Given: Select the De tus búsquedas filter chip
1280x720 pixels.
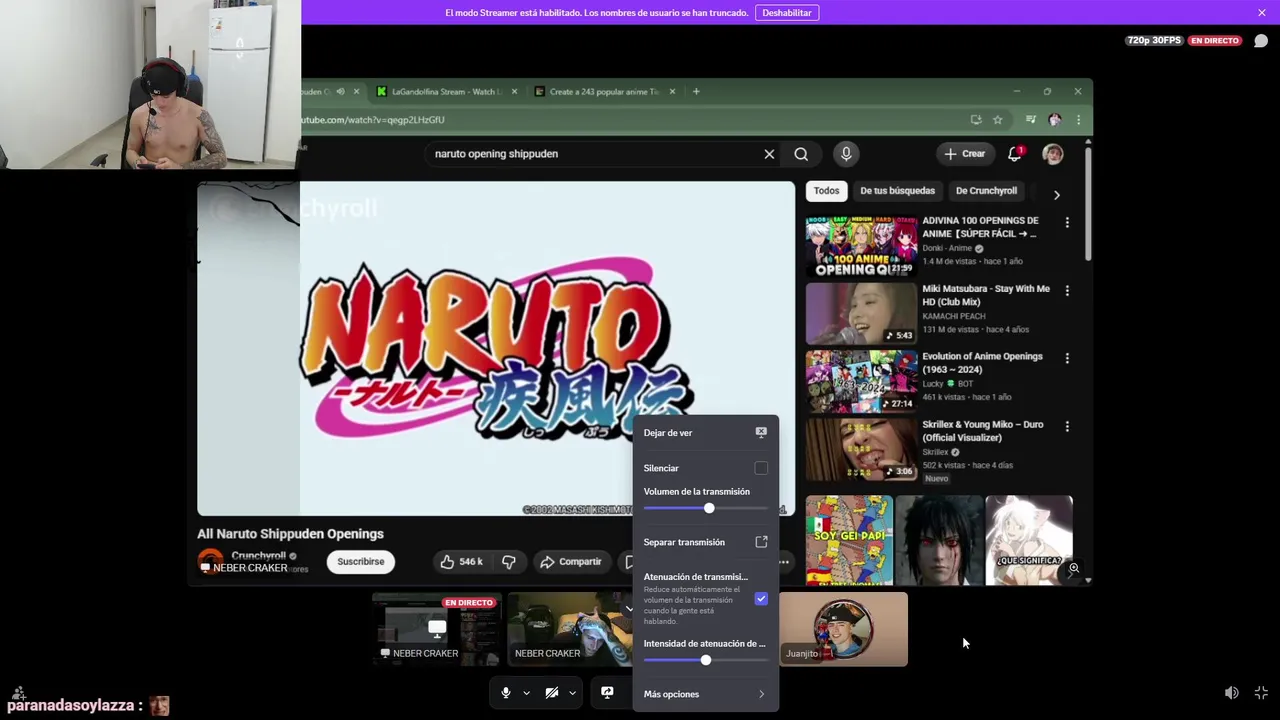Looking at the screenshot, I should 897,191.
